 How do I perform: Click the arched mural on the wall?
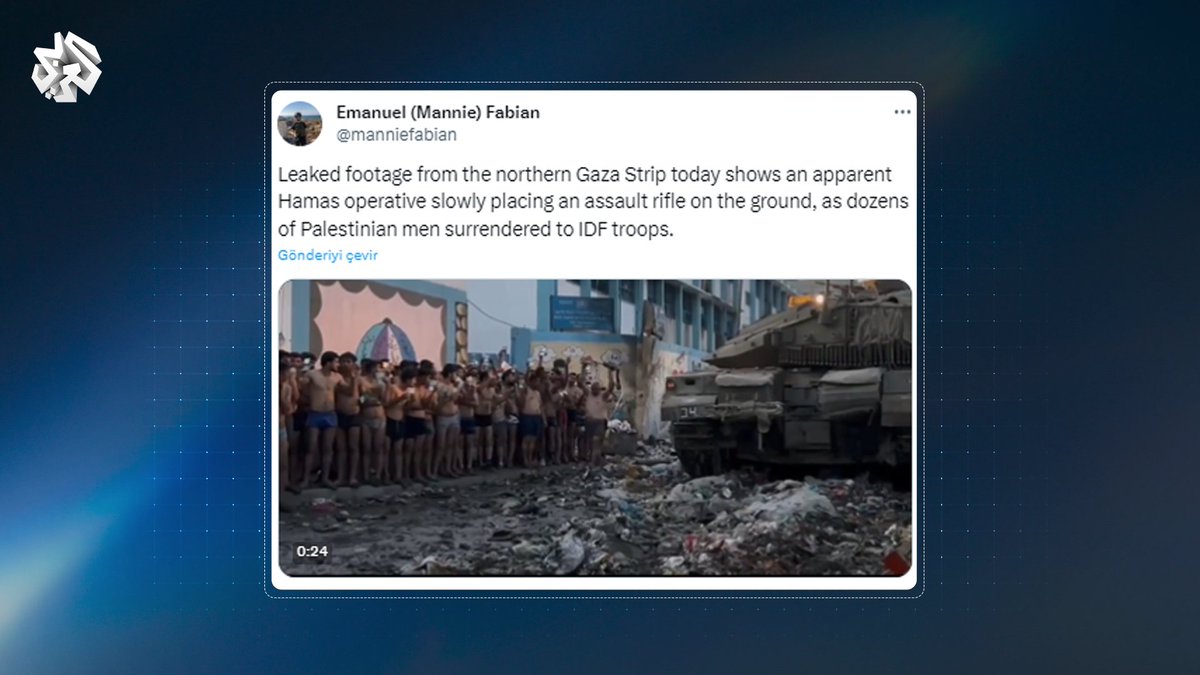point(386,340)
